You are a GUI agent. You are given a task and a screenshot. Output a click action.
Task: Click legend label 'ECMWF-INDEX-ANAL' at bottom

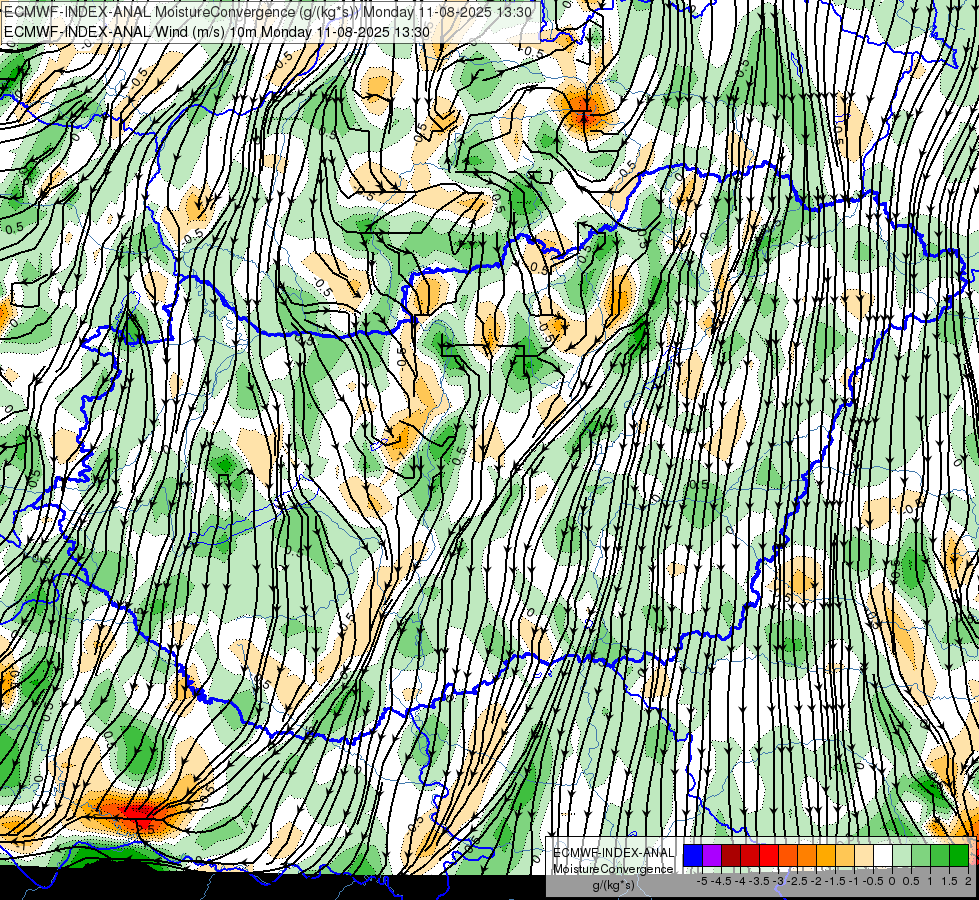pyautogui.click(x=613, y=853)
